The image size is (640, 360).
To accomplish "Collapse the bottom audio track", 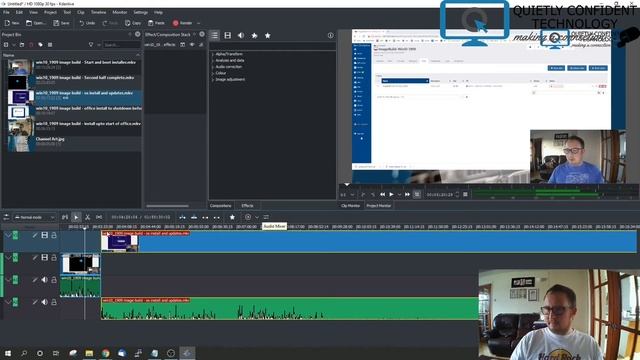I will coord(8,302).
